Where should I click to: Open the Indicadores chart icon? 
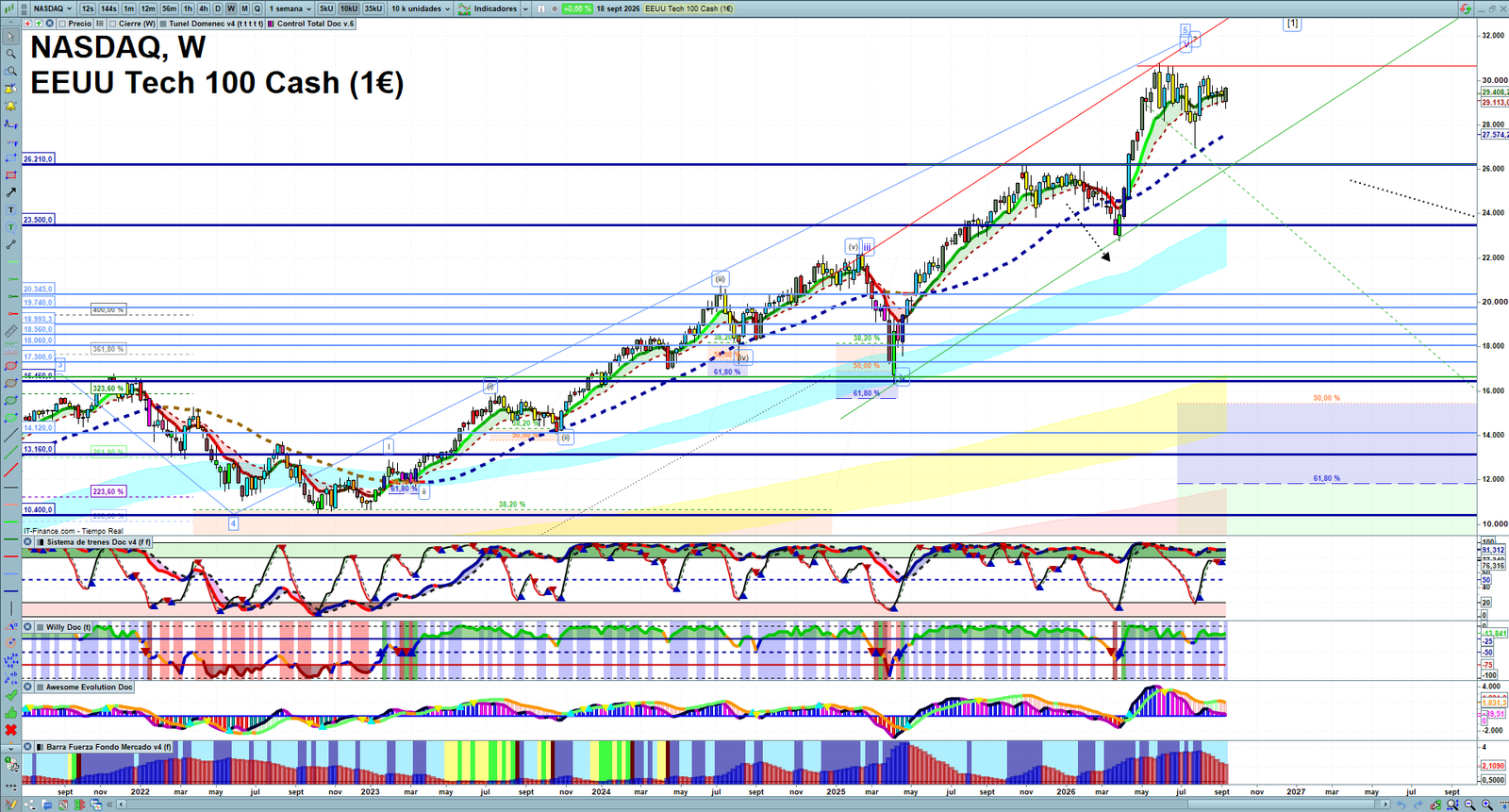pyautogui.click(x=464, y=8)
